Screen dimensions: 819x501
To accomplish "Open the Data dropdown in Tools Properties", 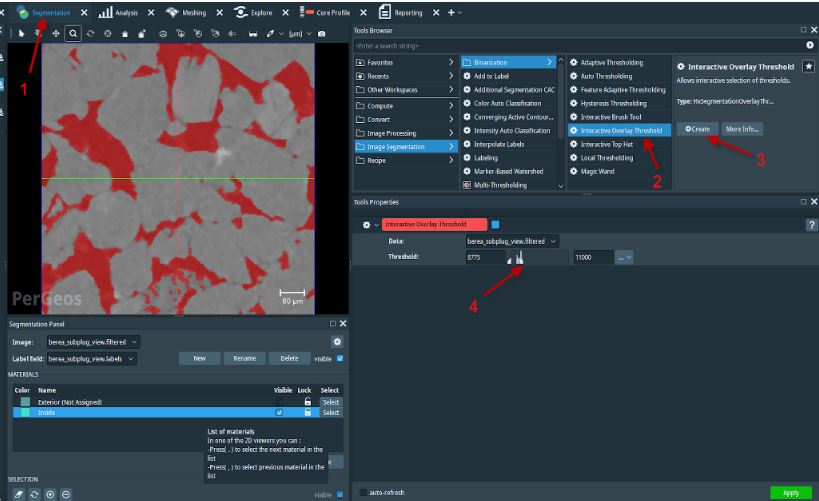I will [512, 241].
